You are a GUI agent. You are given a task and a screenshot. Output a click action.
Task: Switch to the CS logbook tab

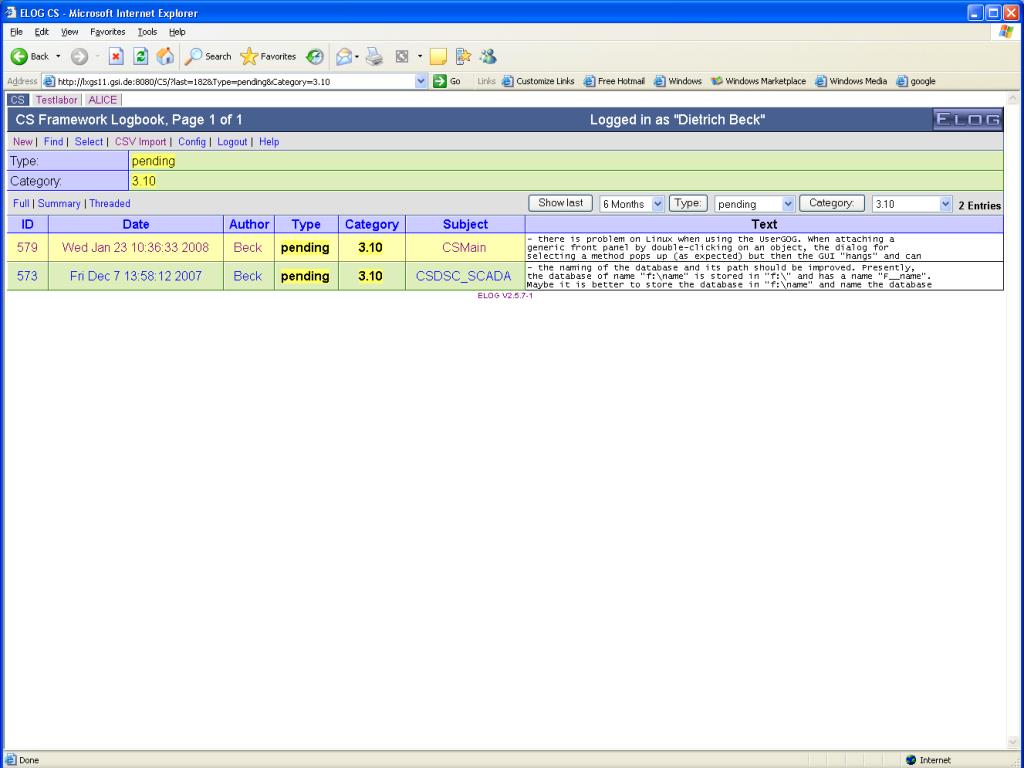(18, 100)
